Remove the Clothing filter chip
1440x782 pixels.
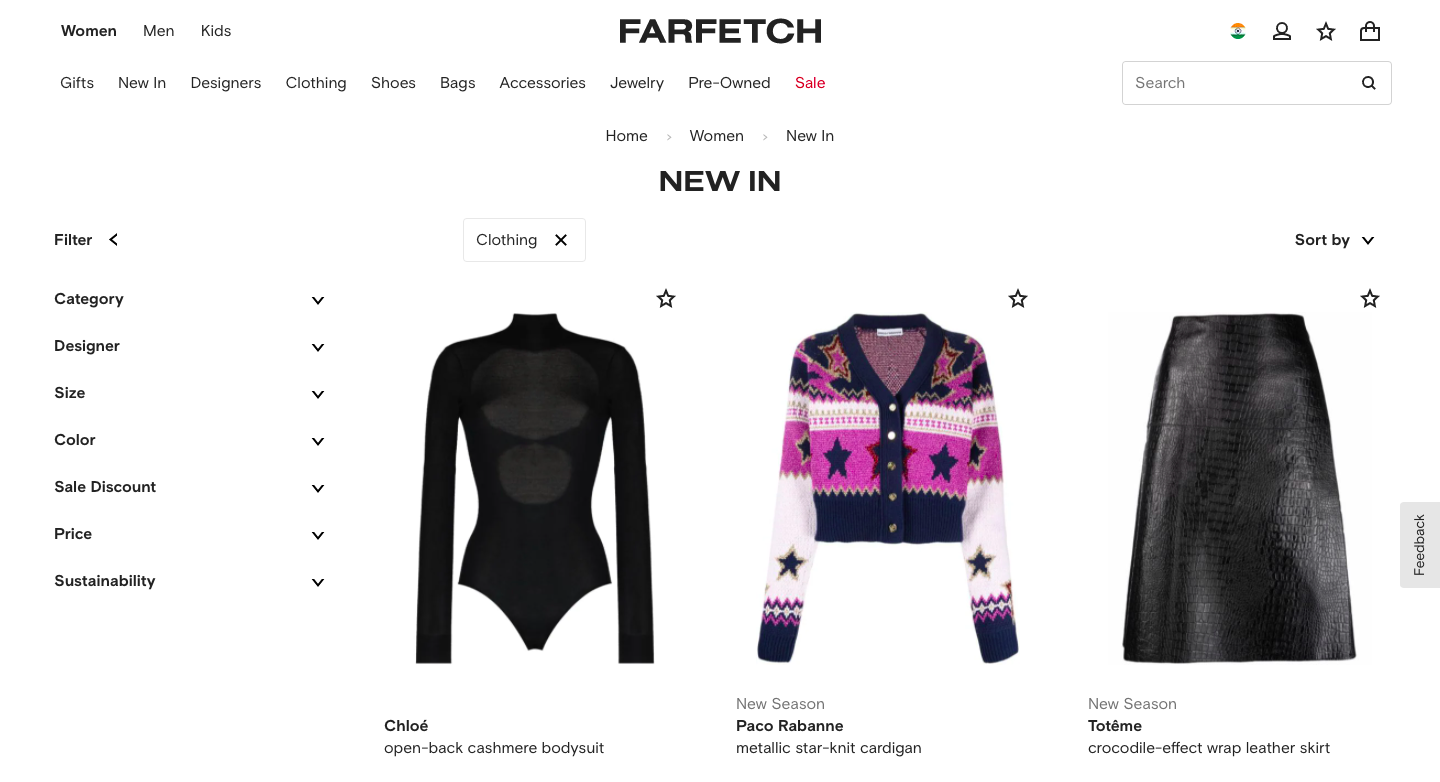coord(561,240)
